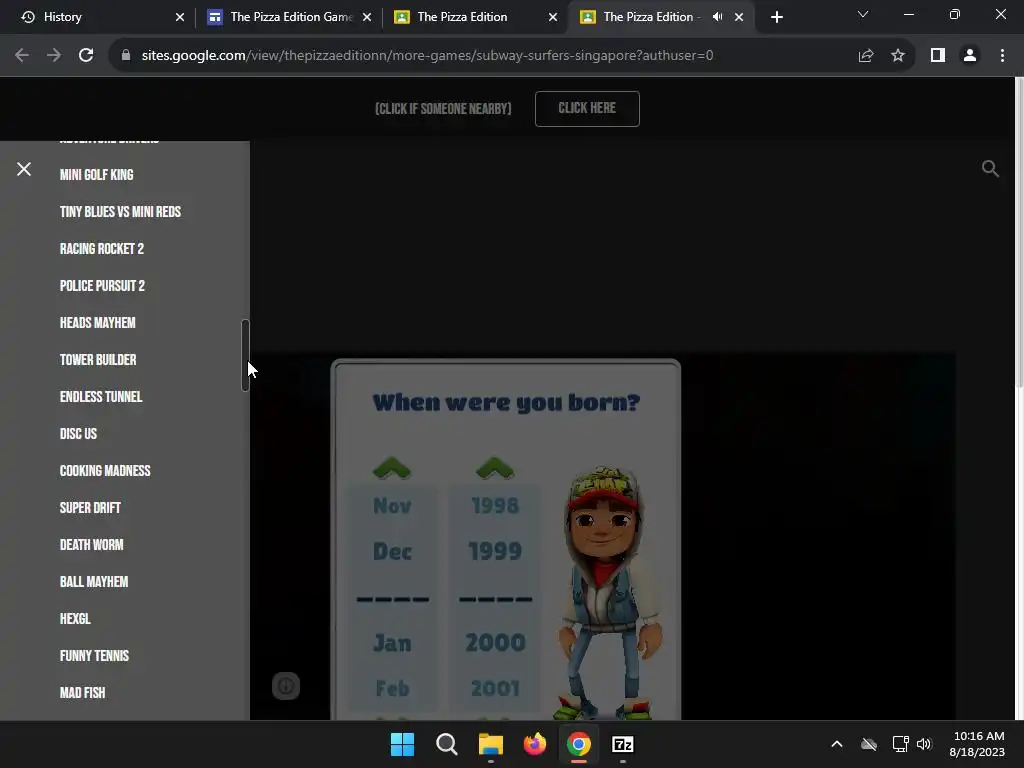The image size is (1024, 768).
Task: Click the info icon below the game
Action: click(286, 686)
